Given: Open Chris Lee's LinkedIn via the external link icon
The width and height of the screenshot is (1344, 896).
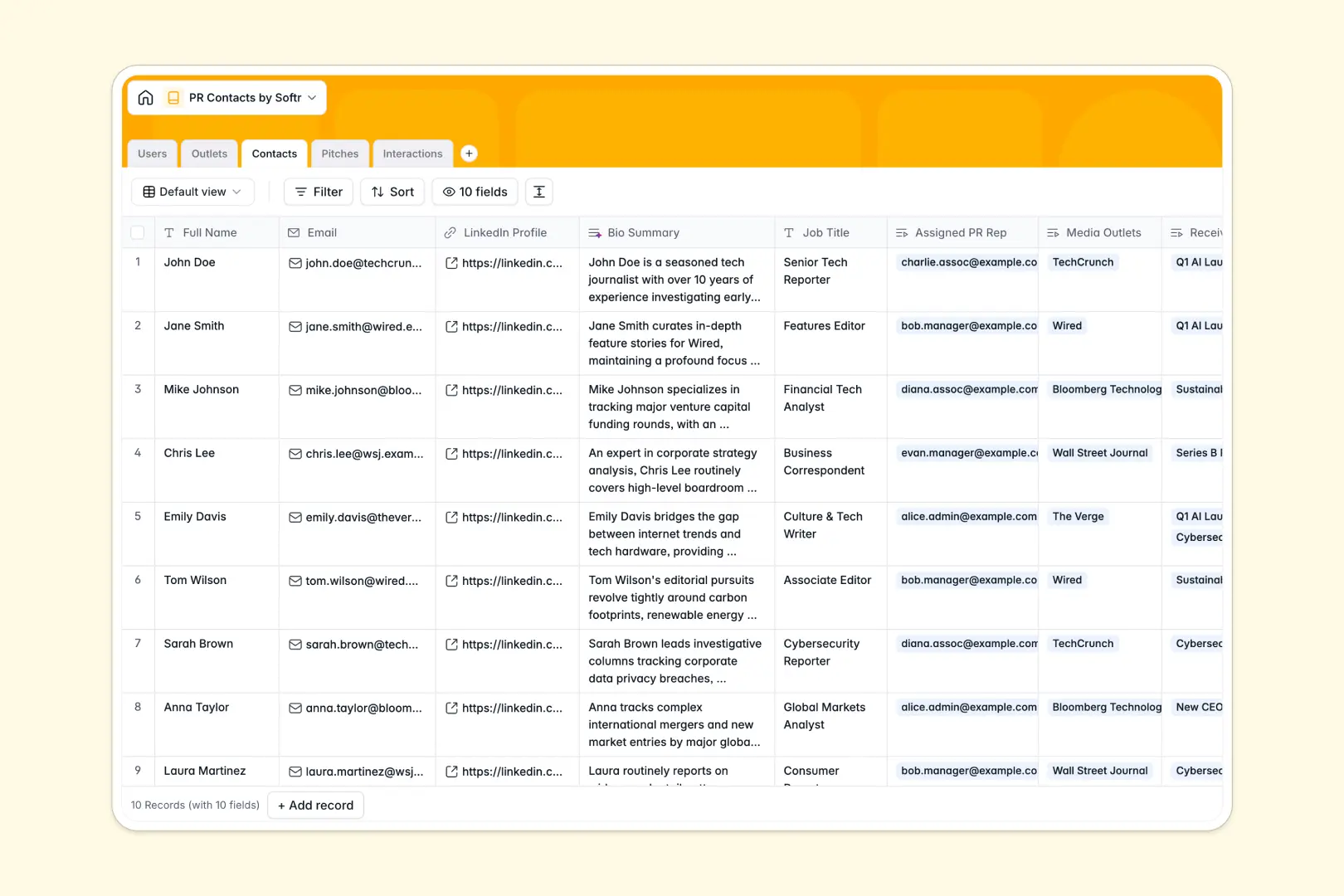Looking at the screenshot, I should (450, 454).
